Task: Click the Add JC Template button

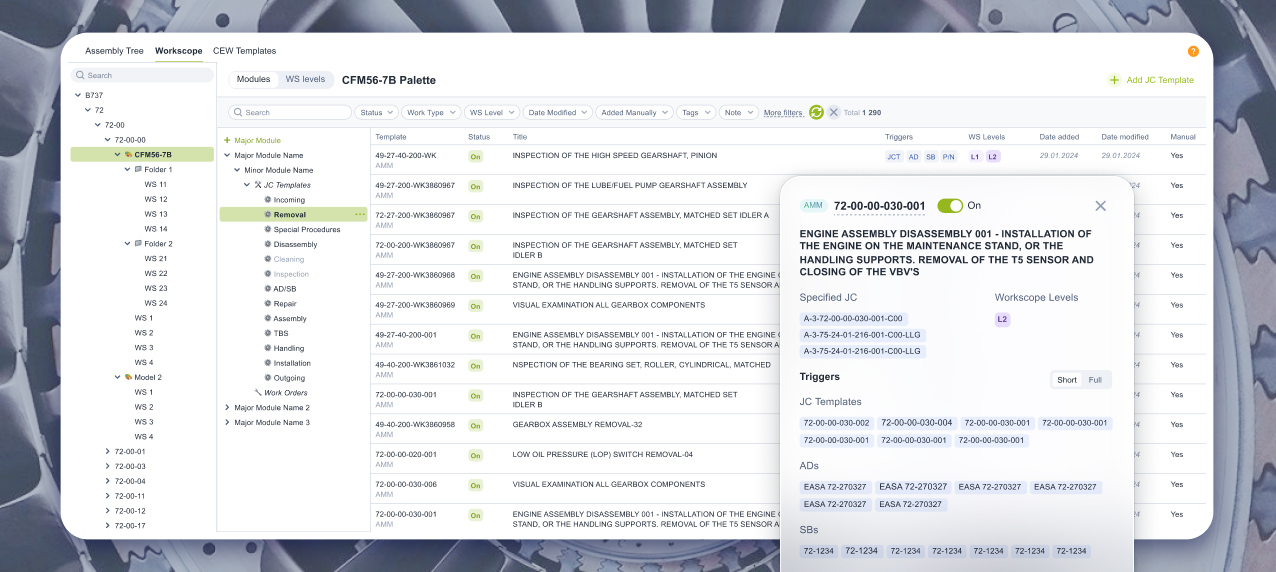Action: point(1151,80)
